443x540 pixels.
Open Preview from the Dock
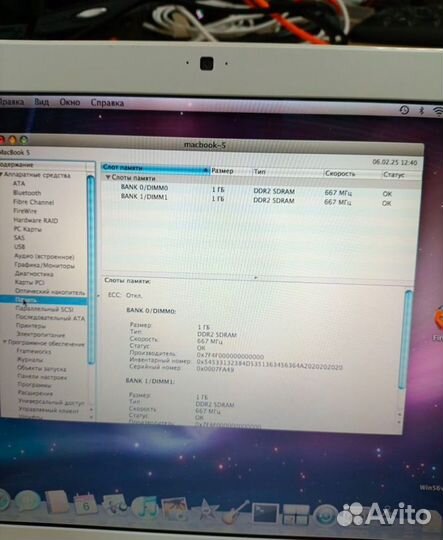point(115,506)
